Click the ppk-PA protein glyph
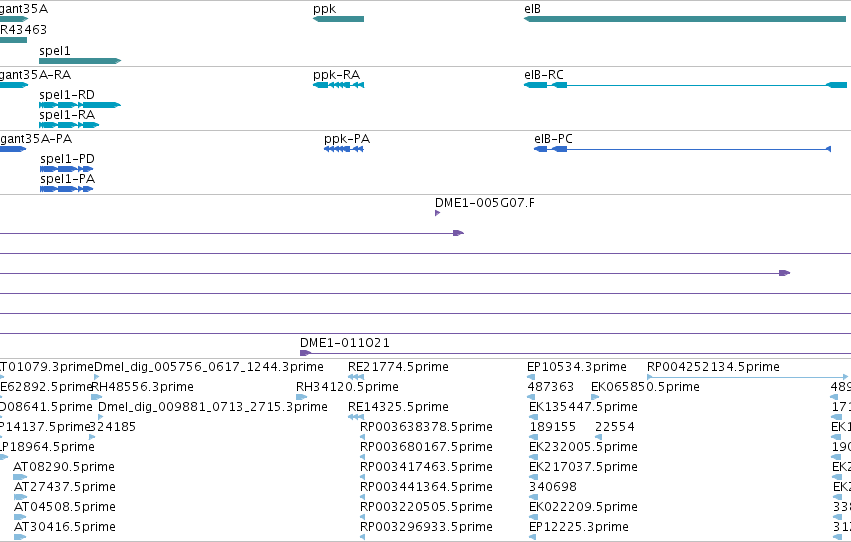Viewport: 851px width, 542px height. pyautogui.click(x=344, y=149)
